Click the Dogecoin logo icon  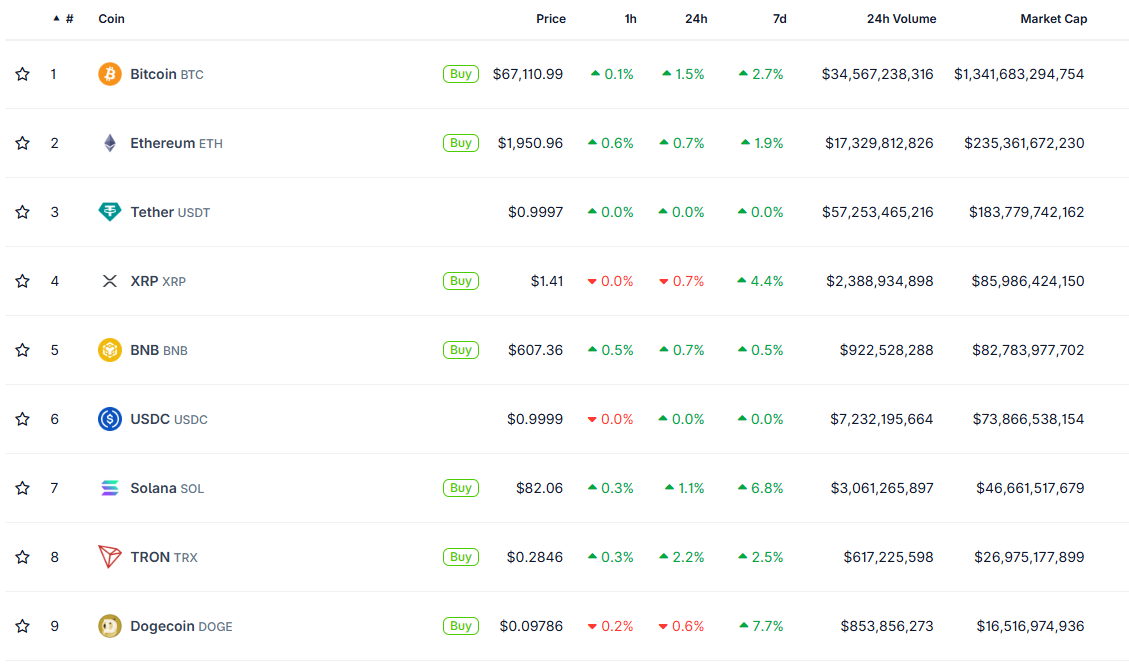pyautogui.click(x=110, y=626)
